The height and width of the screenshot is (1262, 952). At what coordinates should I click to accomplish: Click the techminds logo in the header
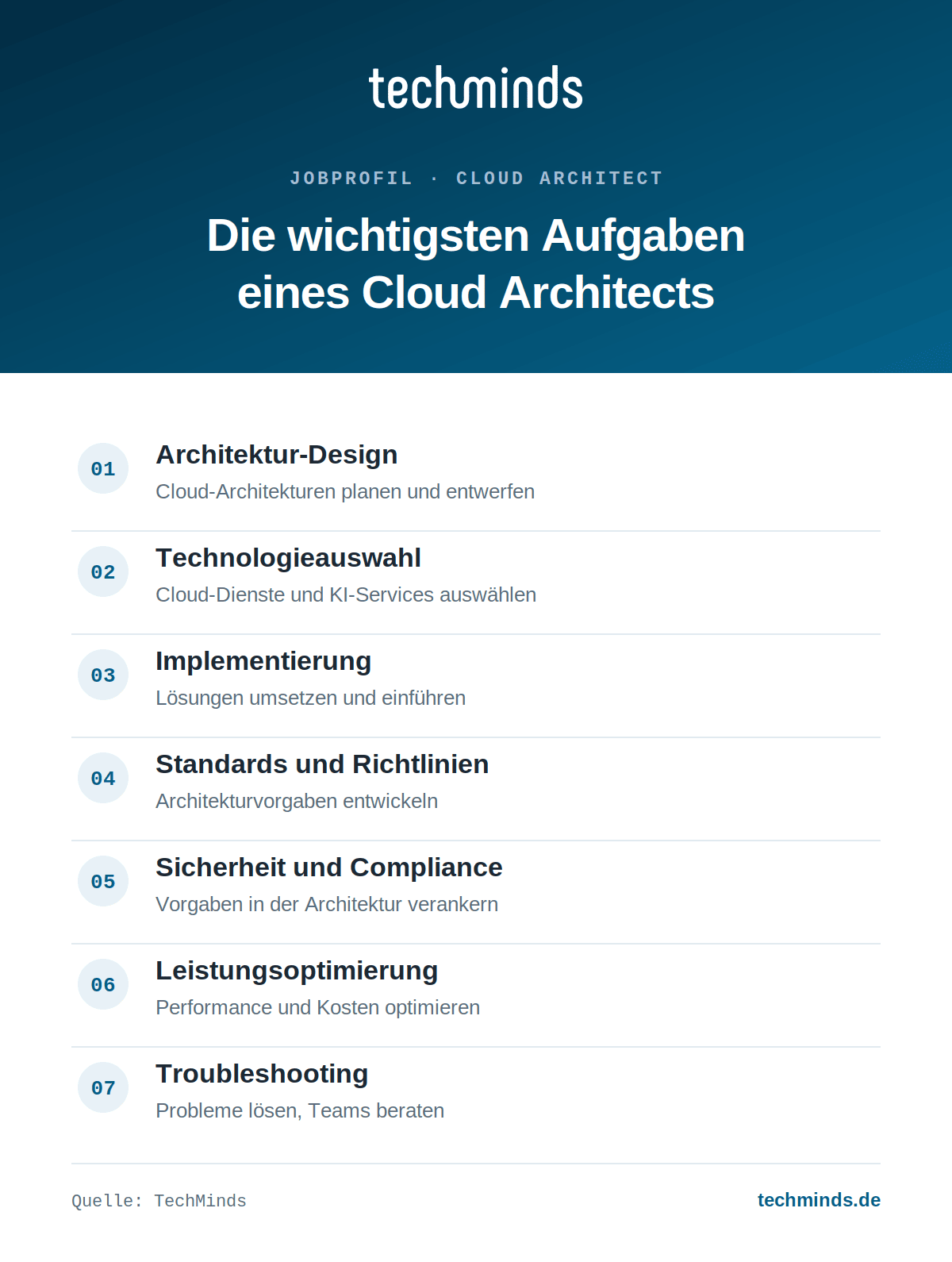pos(476,87)
